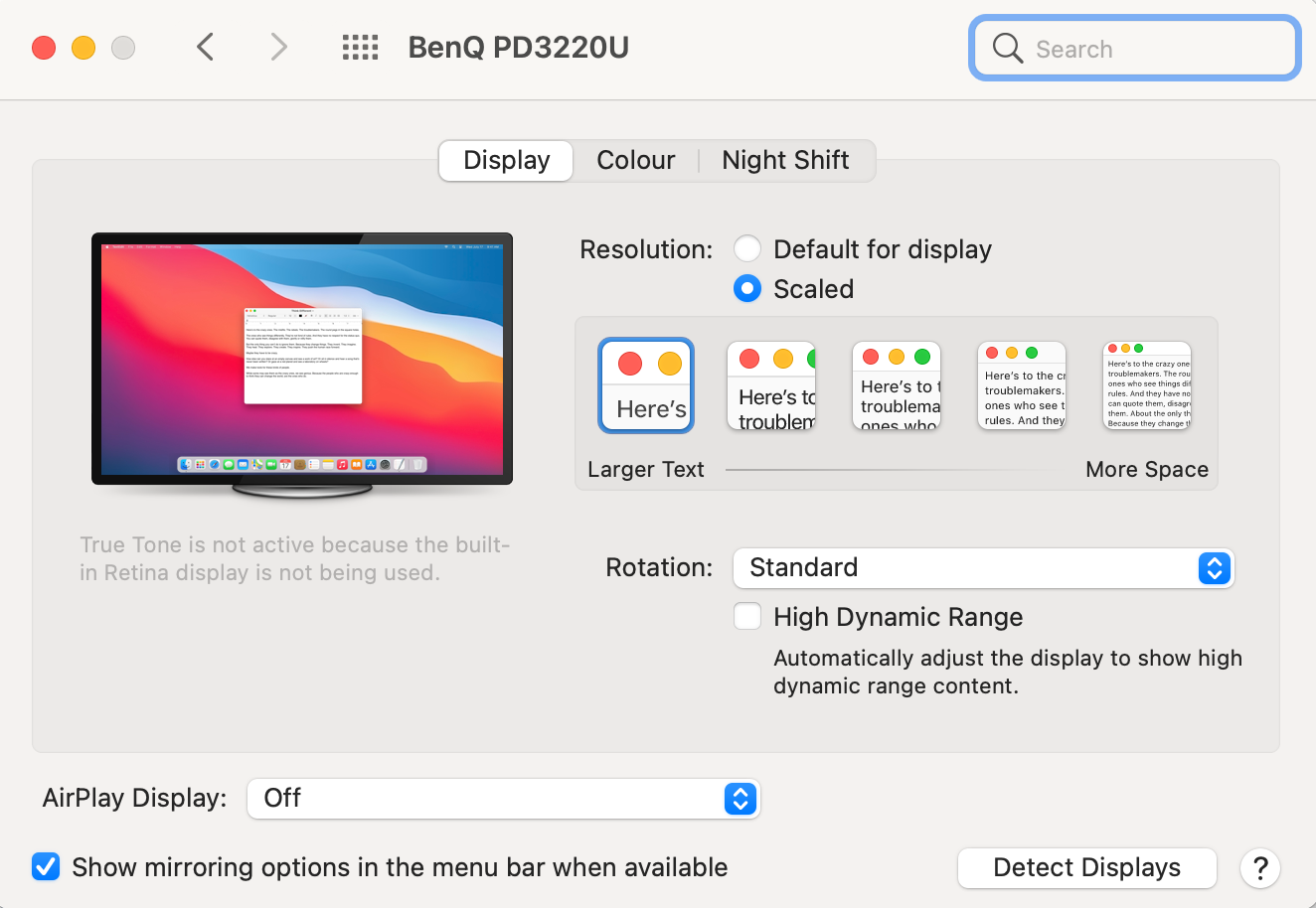The image size is (1316, 908).
Task: Open the Rotation dropdown
Action: pyautogui.click(x=983, y=568)
